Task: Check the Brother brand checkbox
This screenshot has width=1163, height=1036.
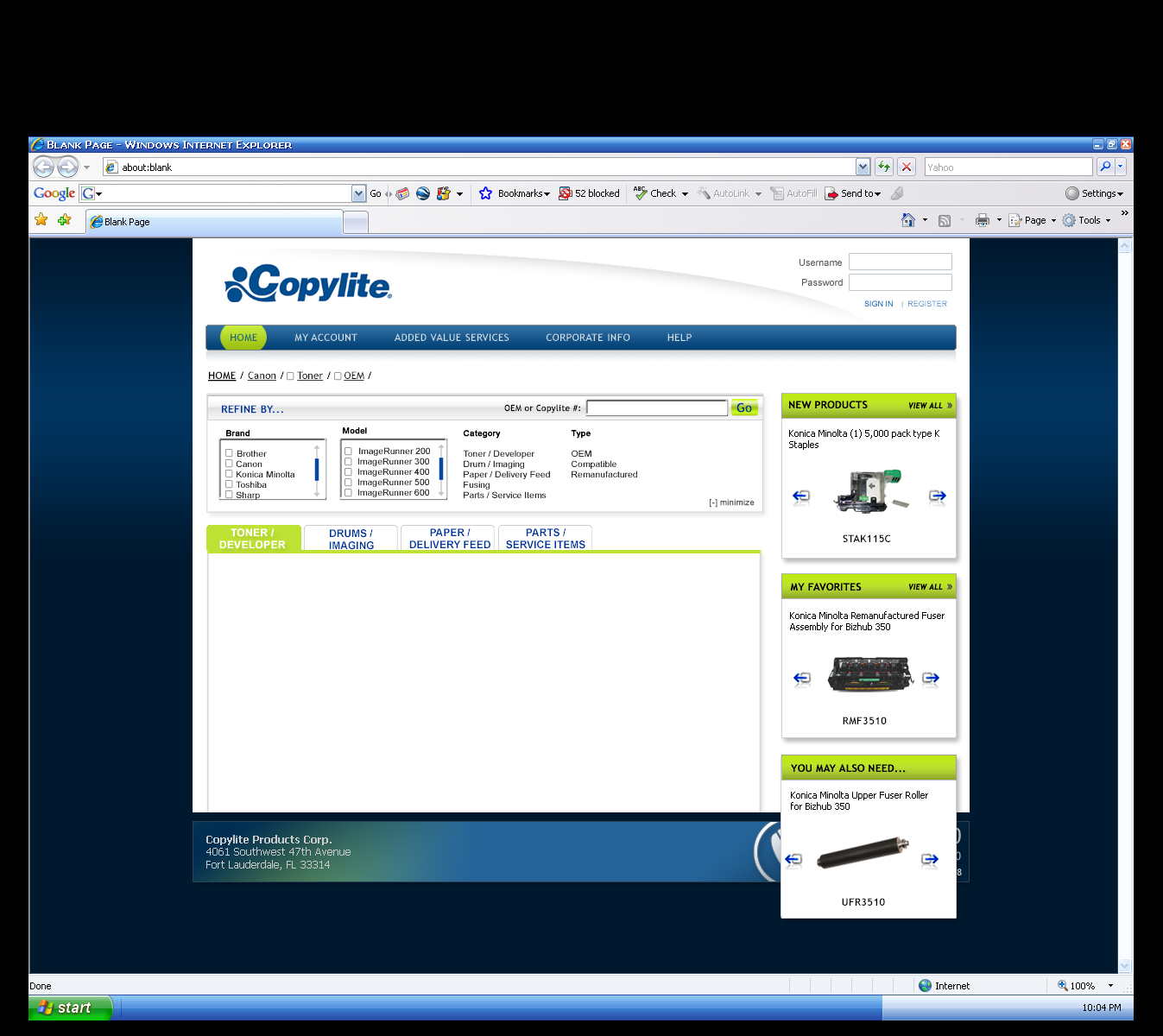Action: pos(230,453)
